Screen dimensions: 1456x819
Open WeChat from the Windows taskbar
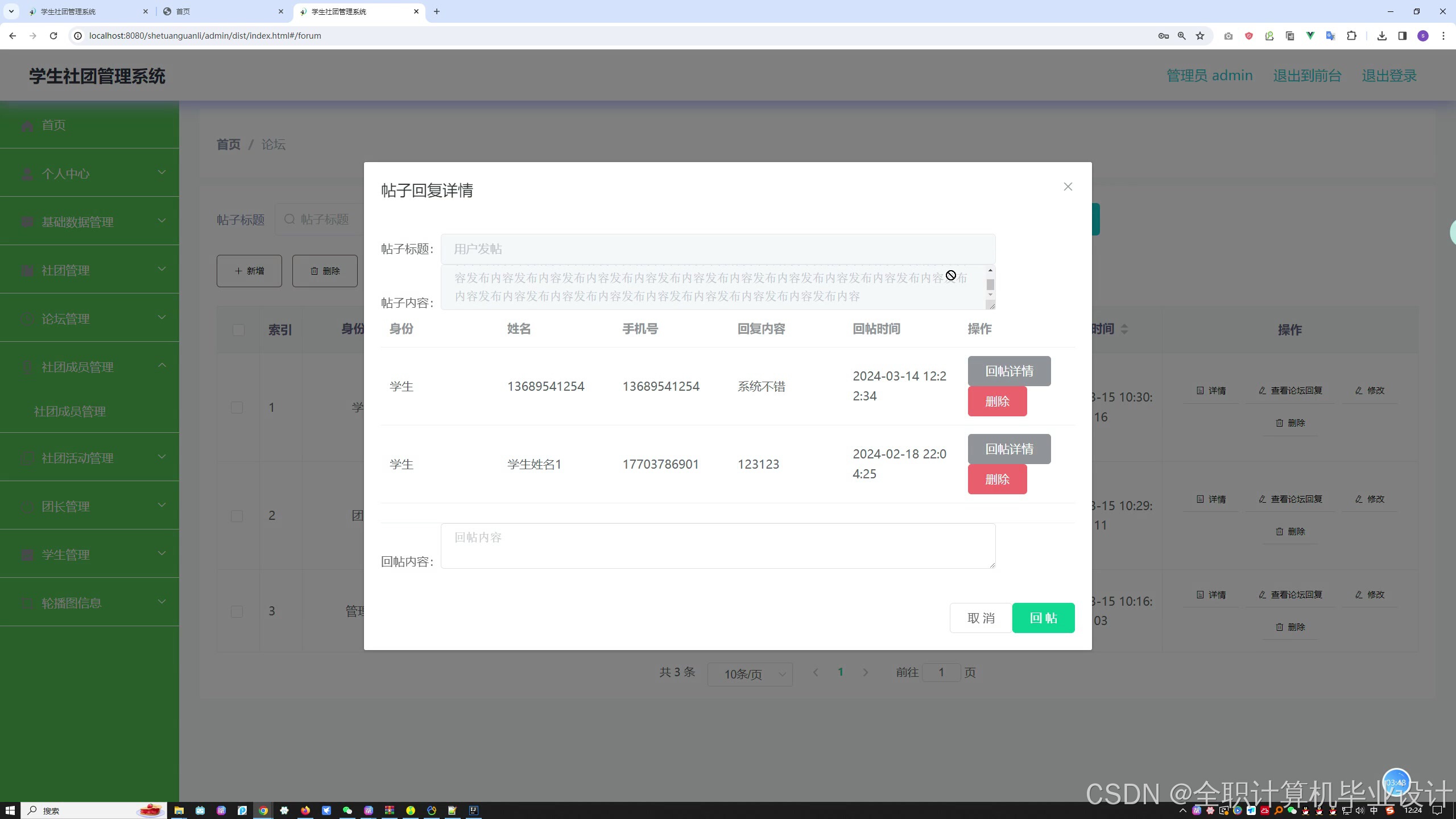click(x=347, y=810)
